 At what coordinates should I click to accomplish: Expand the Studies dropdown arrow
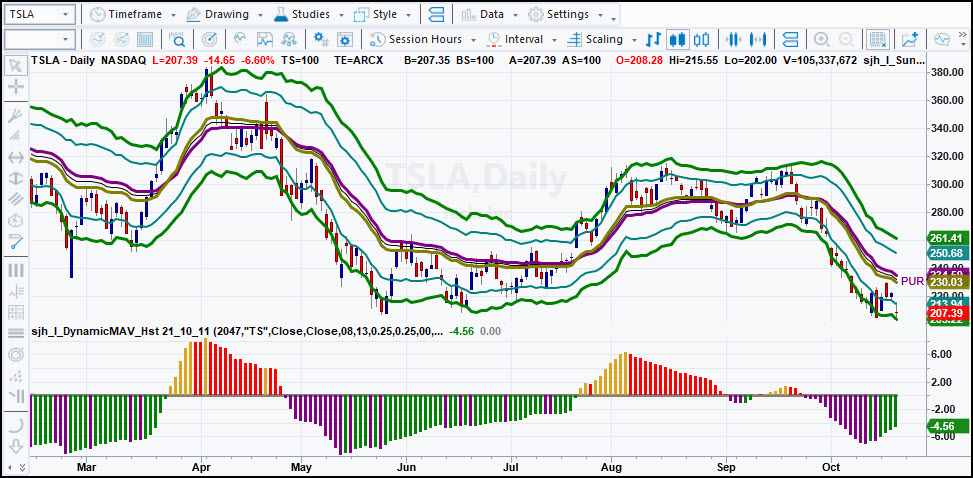[x=341, y=14]
